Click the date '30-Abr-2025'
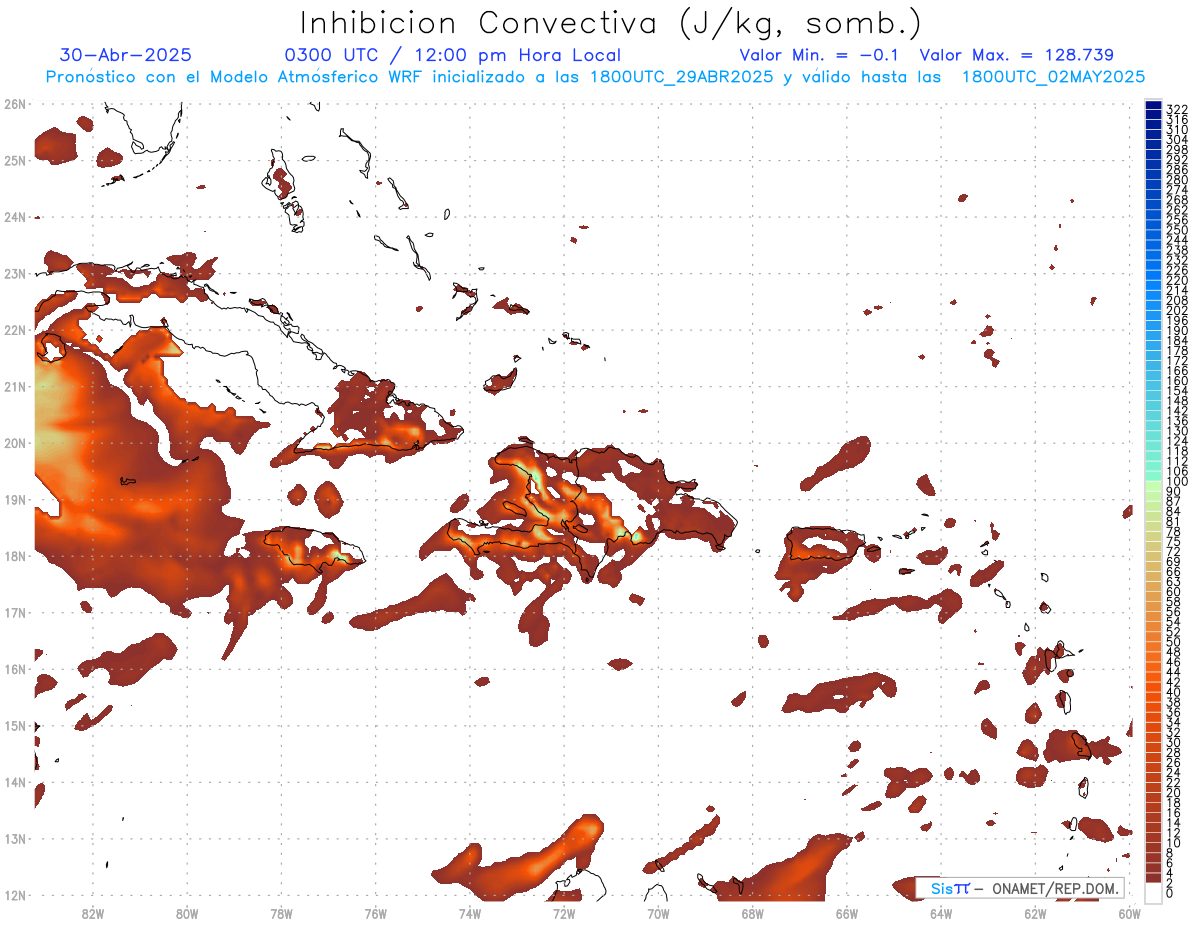Viewport: 1200px width, 927px height. pyautogui.click(x=126, y=55)
